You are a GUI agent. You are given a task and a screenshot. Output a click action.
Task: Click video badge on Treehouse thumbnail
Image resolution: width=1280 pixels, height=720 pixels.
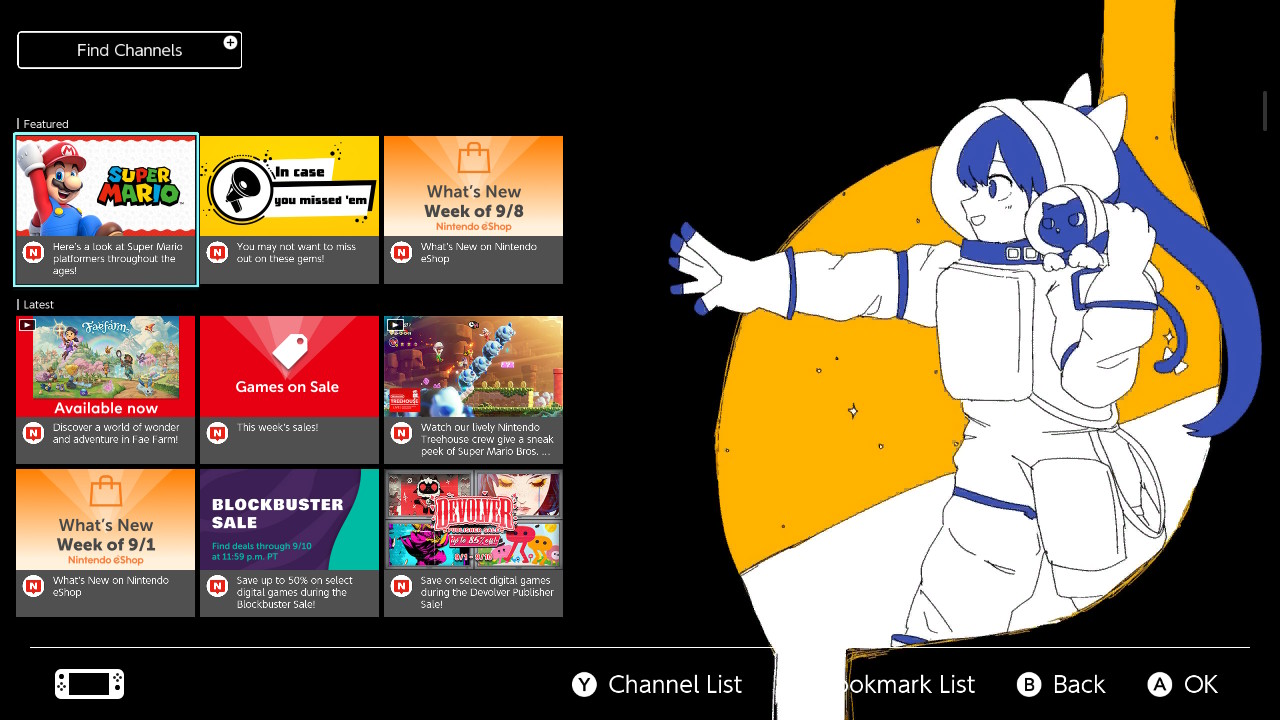click(395, 324)
